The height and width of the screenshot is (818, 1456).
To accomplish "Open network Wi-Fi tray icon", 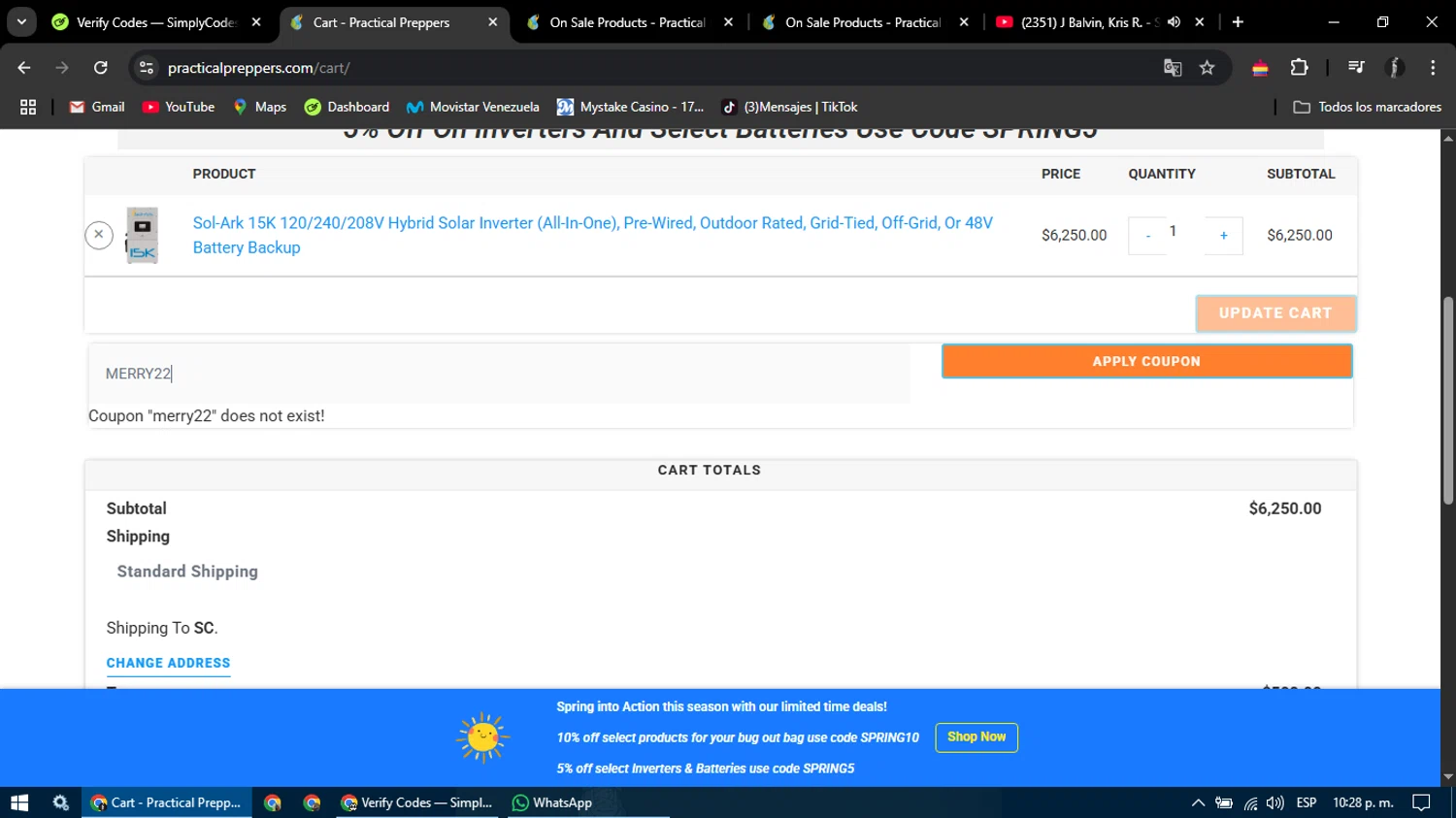I will 1250,802.
